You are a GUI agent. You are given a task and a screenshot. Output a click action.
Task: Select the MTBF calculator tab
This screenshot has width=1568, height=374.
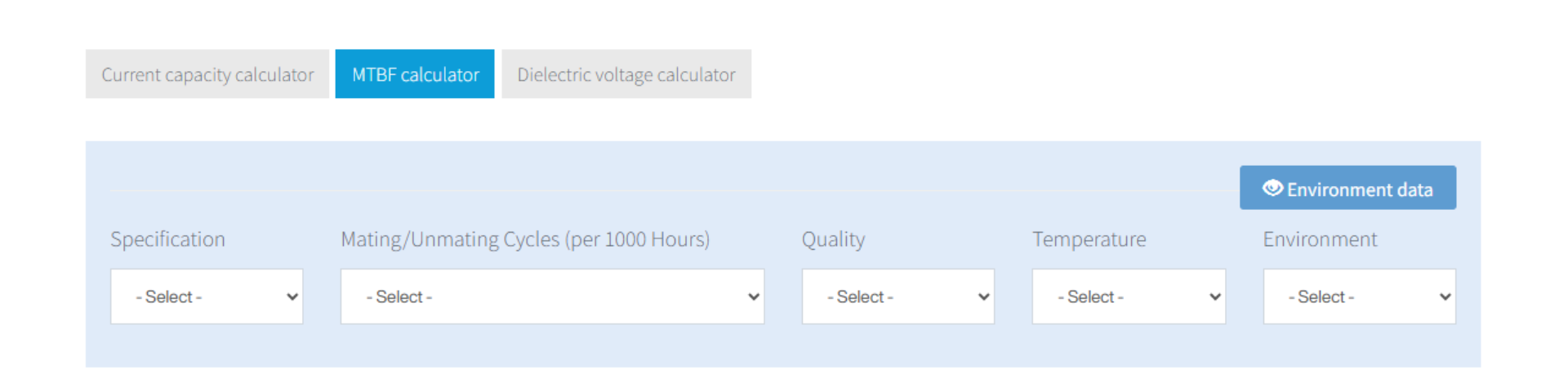(x=415, y=74)
